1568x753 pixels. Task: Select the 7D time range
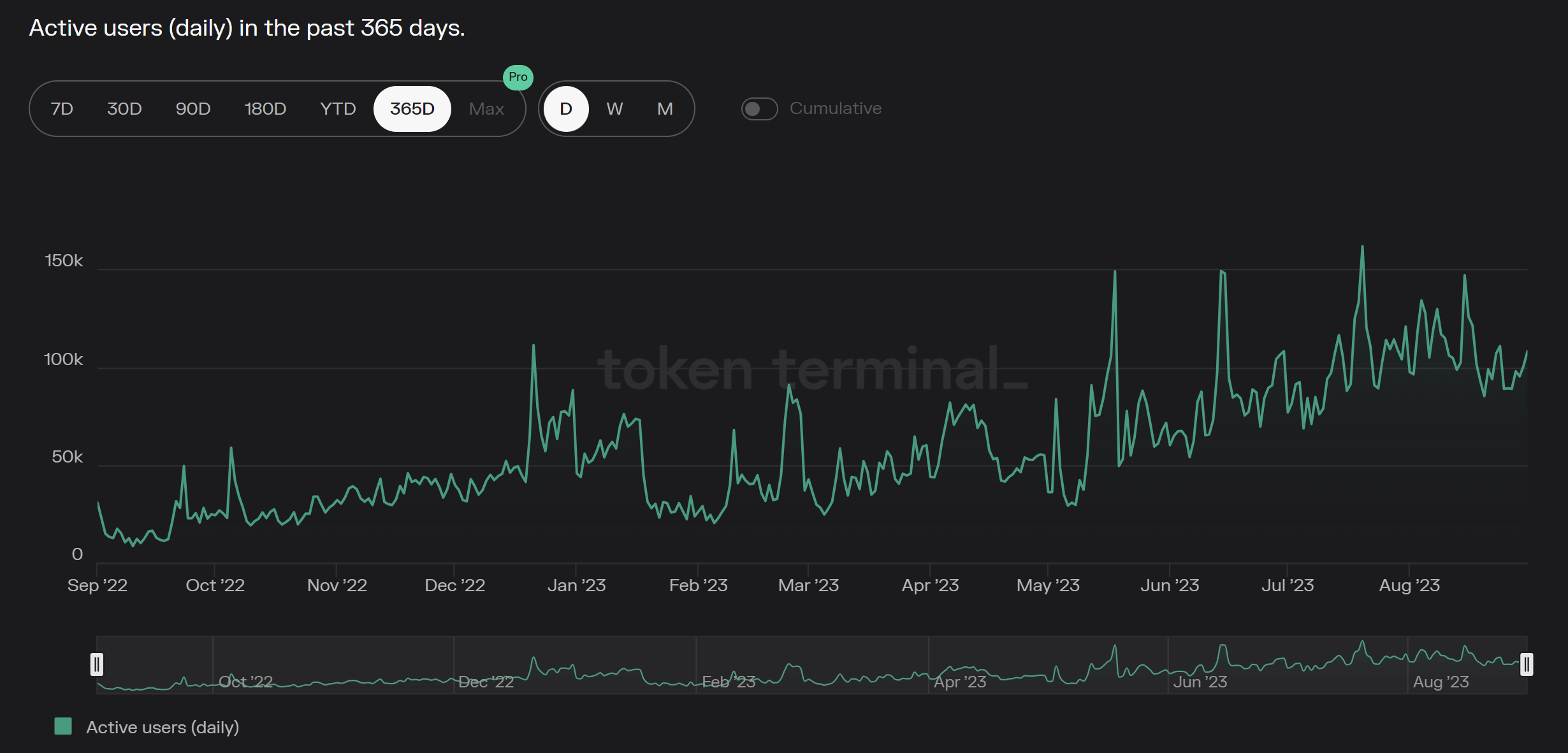(62, 109)
